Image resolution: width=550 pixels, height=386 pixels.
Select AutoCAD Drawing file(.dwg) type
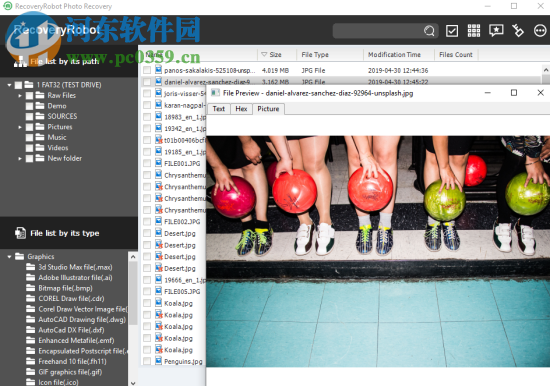point(82,319)
